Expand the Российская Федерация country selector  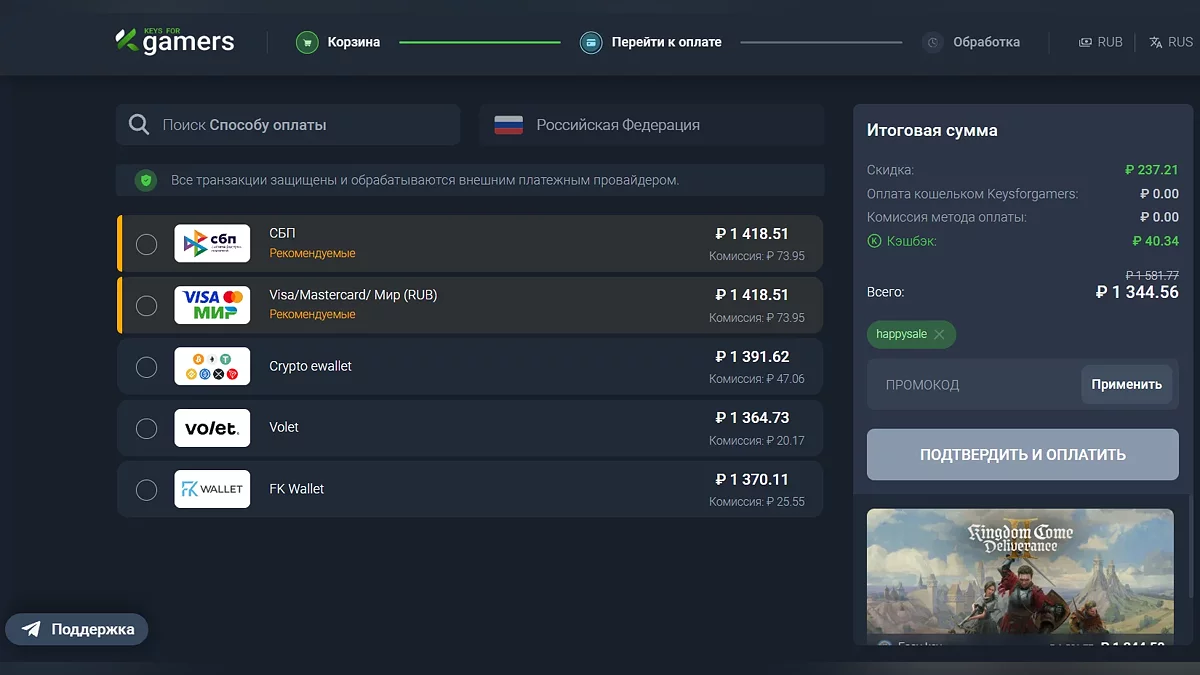651,125
